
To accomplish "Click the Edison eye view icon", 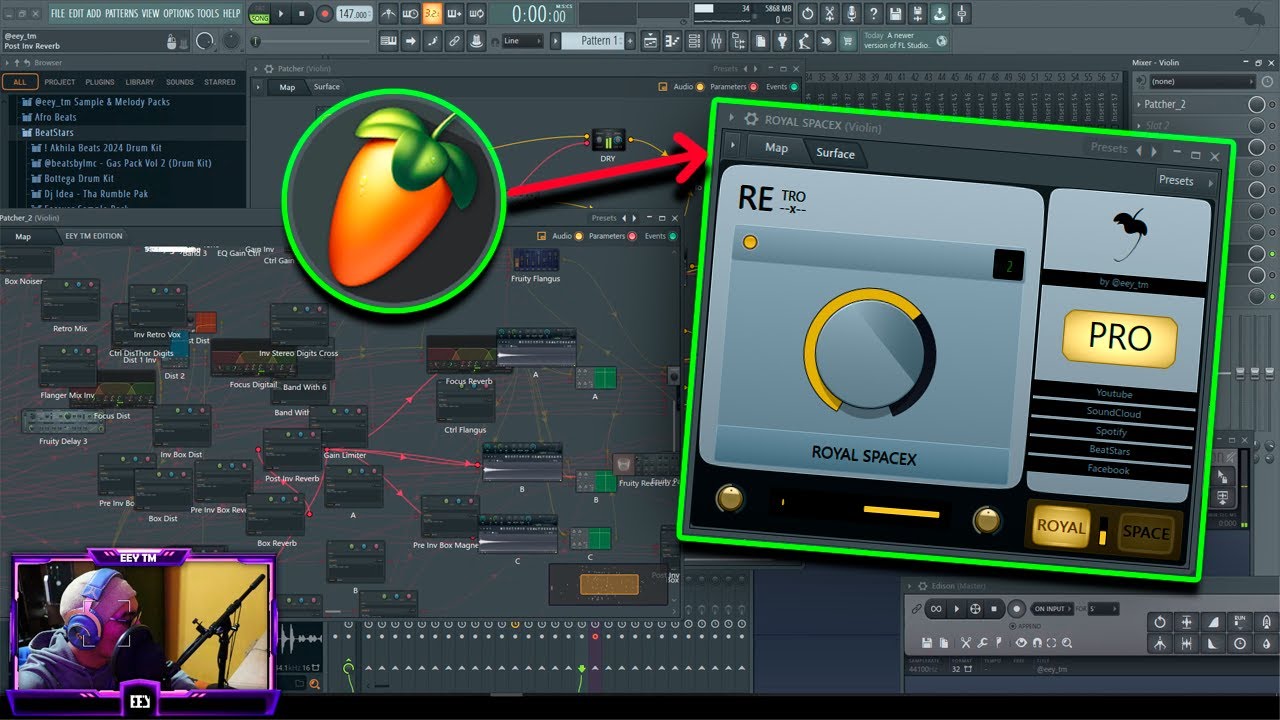I will pos(1021,643).
